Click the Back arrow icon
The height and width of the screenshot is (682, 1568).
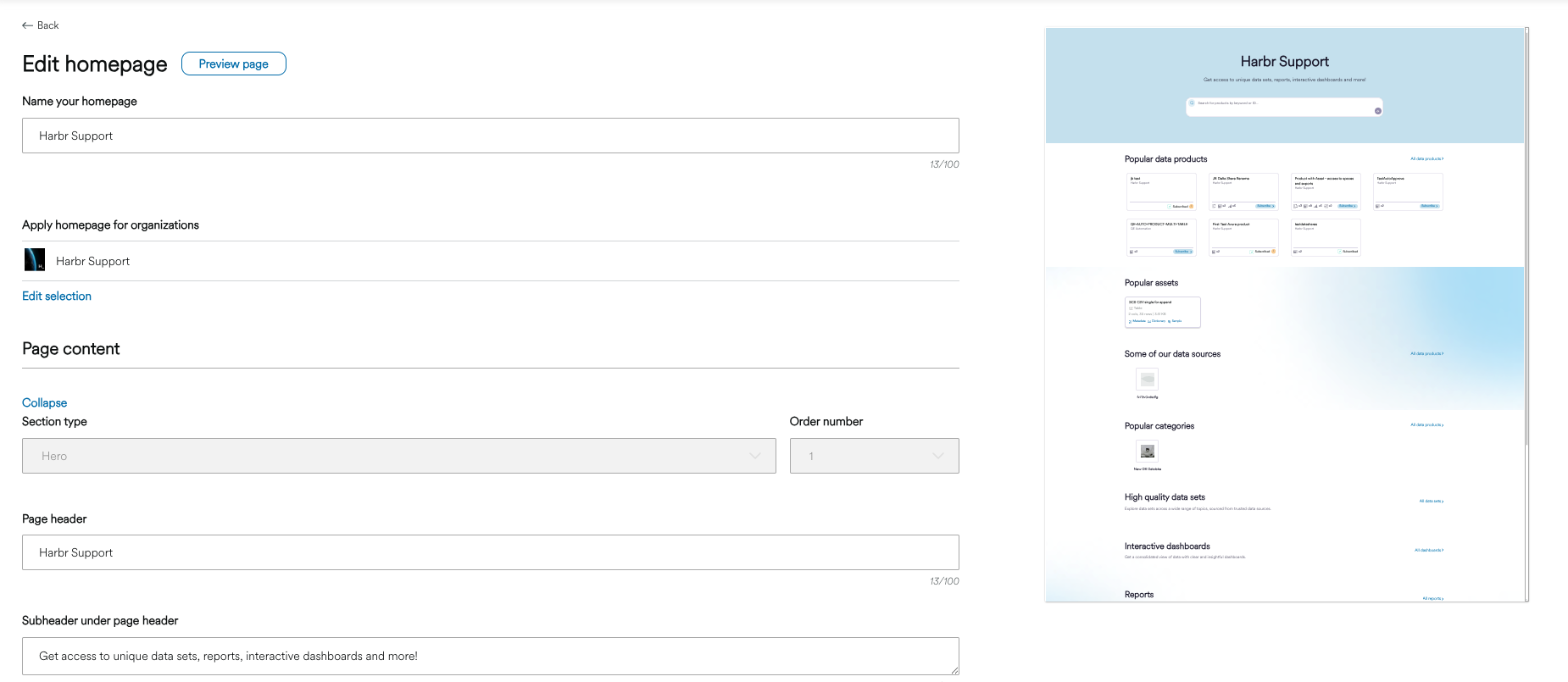pos(27,25)
